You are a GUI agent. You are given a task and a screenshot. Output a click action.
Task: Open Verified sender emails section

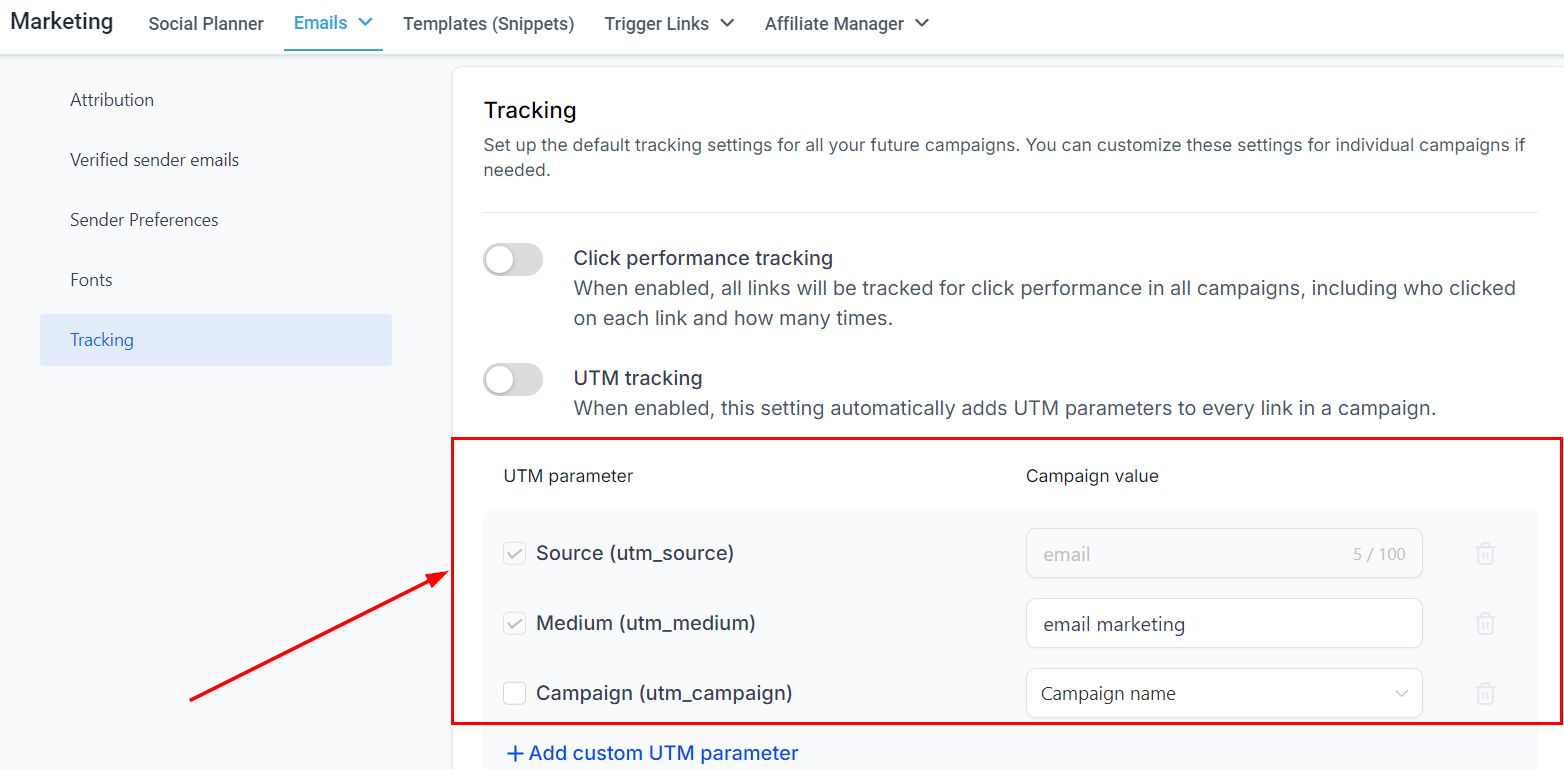point(154,160)
